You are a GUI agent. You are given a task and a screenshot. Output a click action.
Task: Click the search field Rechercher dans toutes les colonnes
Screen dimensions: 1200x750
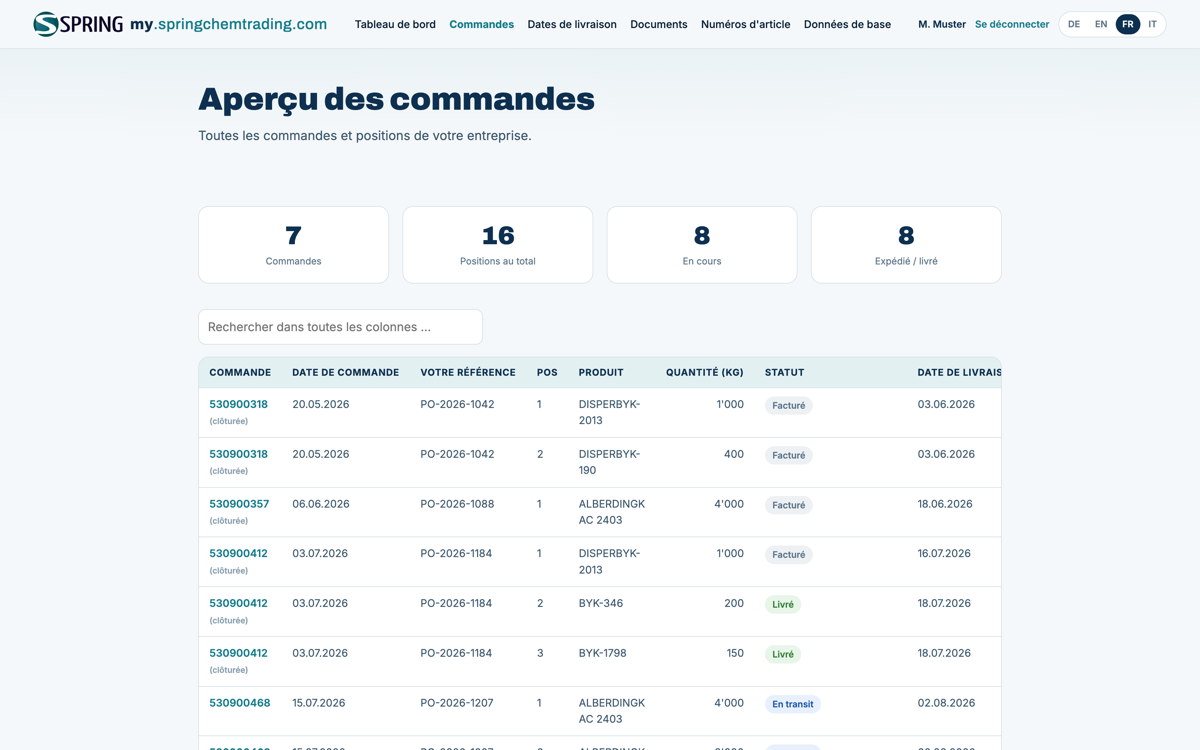pos(340,327)
